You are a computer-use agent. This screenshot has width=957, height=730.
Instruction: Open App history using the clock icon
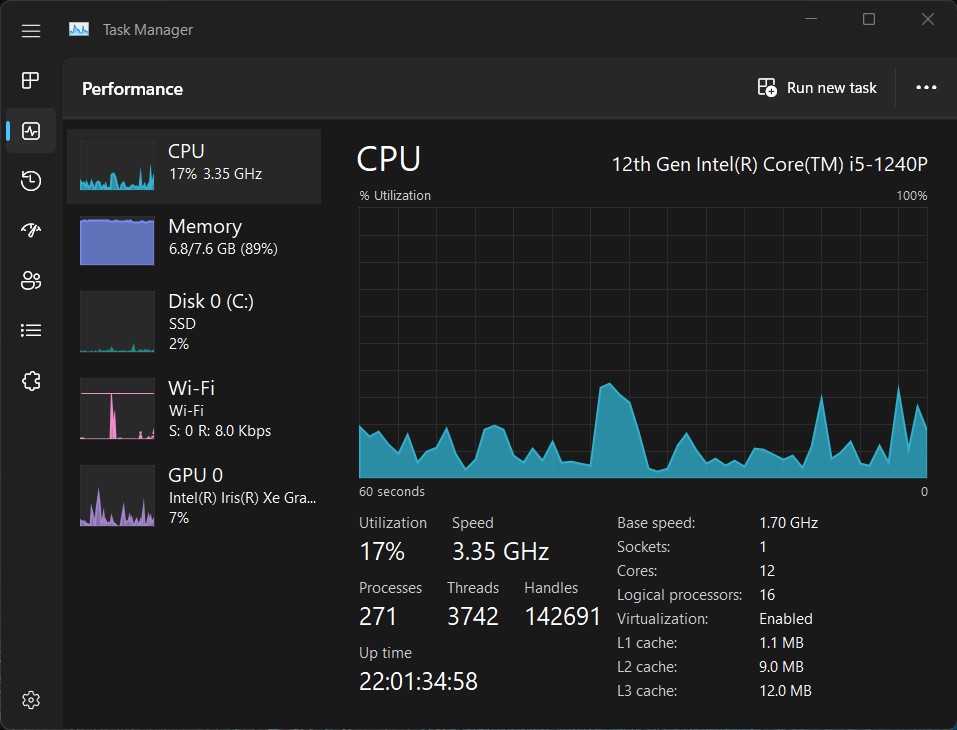click(30, 180)
